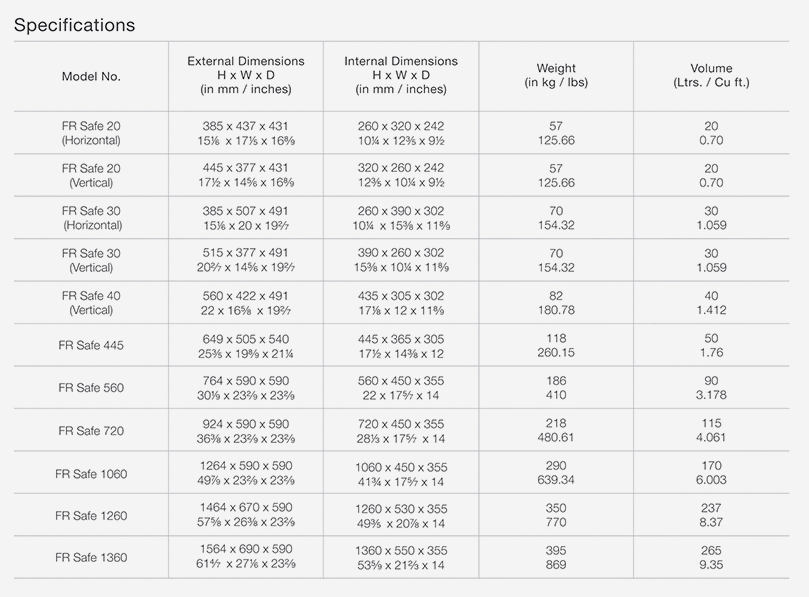Click the 1564 x 690 x 590 external dimensions
The height and width of the screenshot is (597, 809).
pos(246,550)
